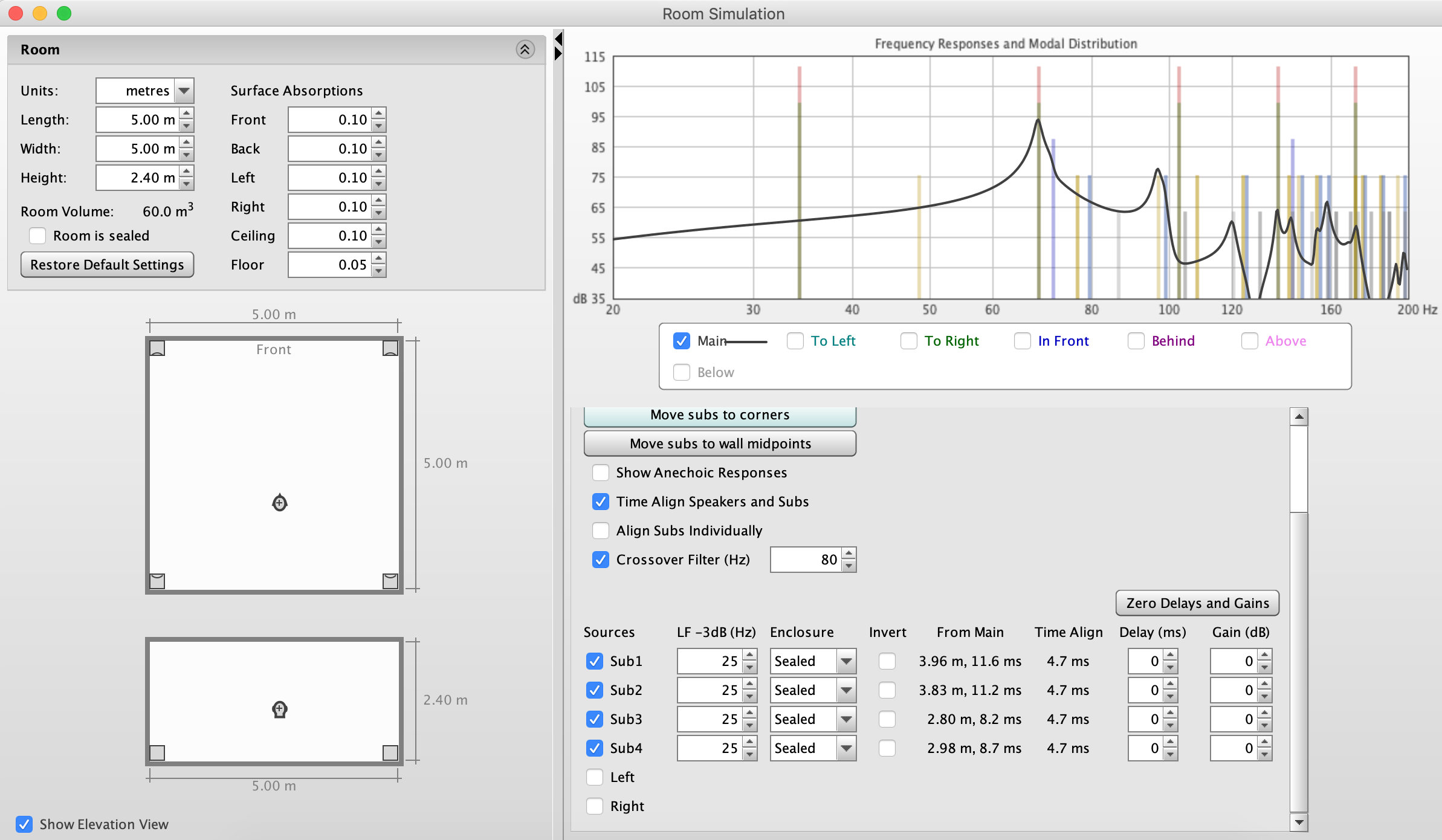Screen dimensions: 1442x840
Task: Click the right-pointing panel divider arrow
Action: point(558,54)
